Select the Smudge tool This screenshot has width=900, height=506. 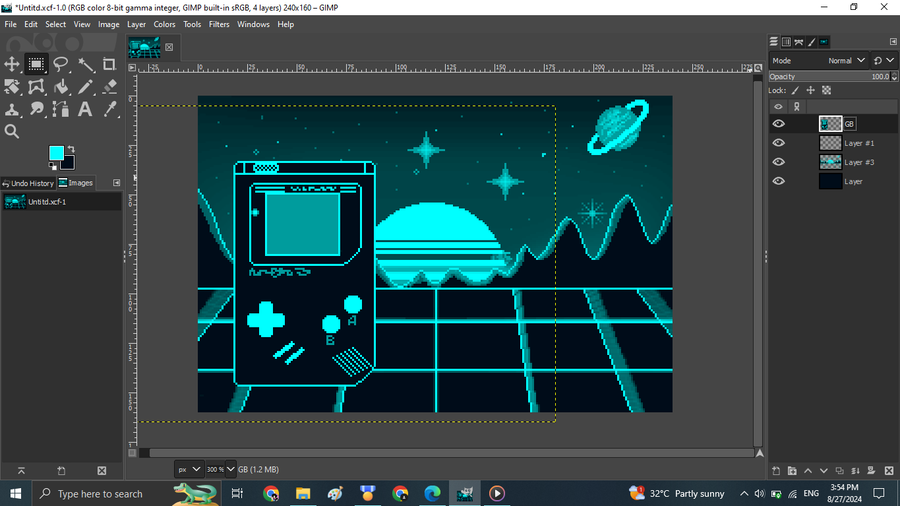36,109
